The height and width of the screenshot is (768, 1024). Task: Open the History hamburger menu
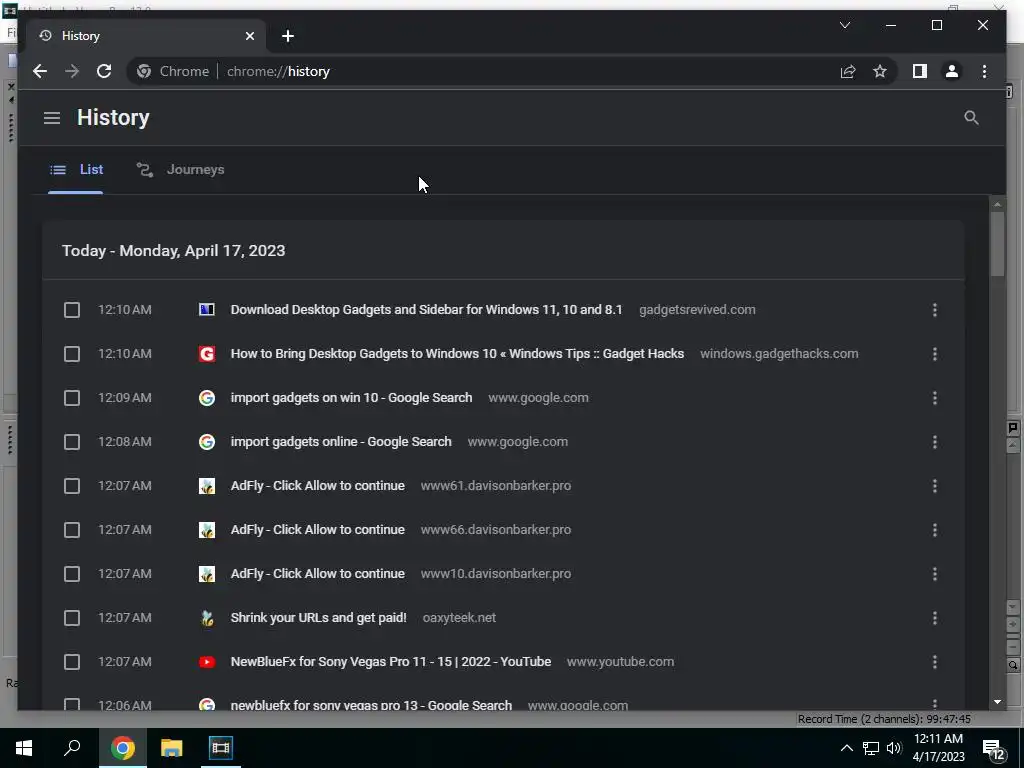pos(52,118)
